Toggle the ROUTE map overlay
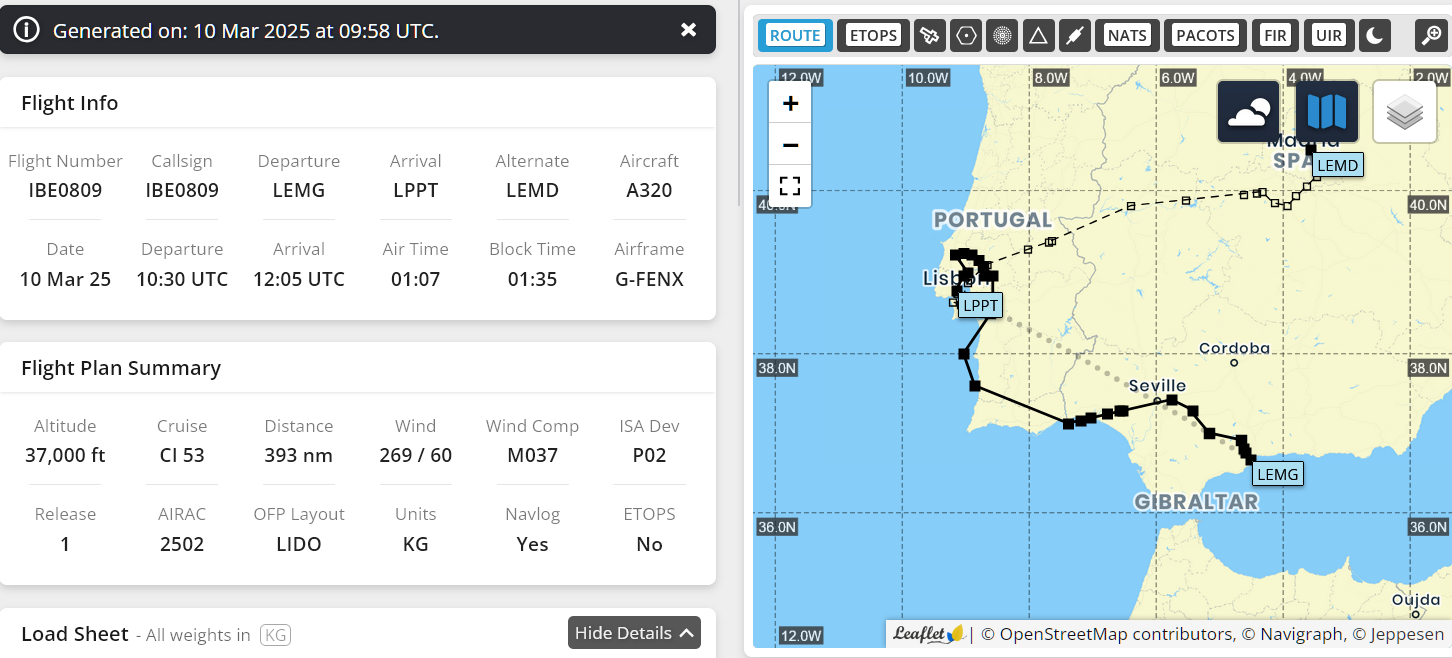Screen dimensions: 1452x658 click(x=795, y=35)
